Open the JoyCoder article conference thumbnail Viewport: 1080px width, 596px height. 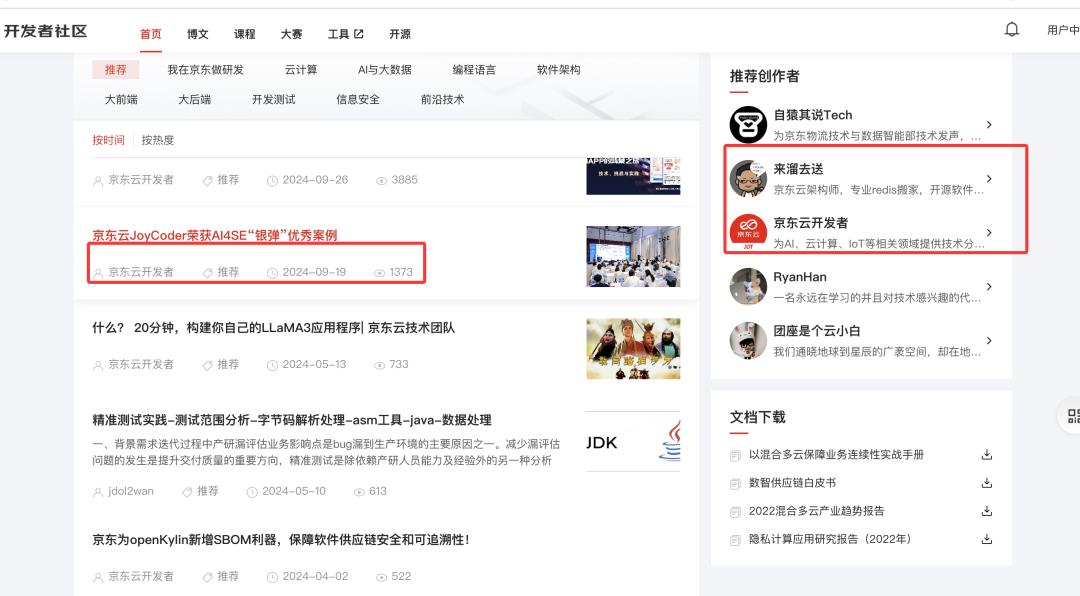[633, 256]
